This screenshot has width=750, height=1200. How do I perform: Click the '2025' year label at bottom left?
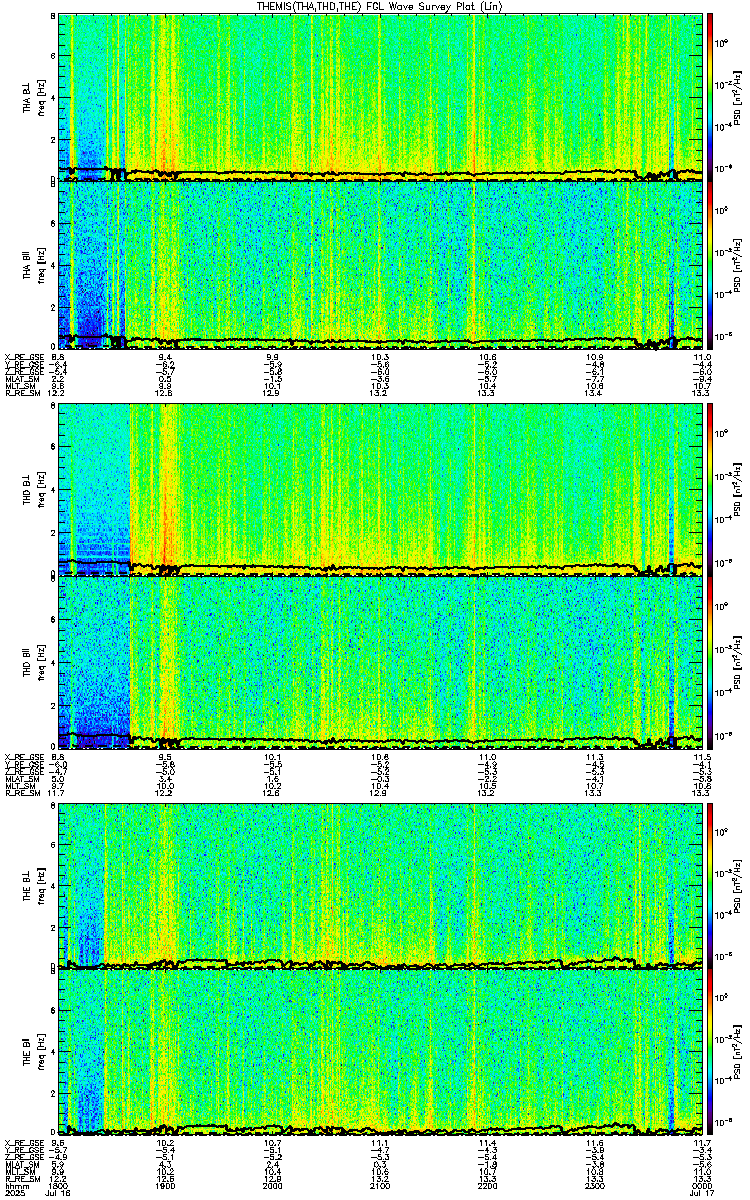click(15, 1193)
